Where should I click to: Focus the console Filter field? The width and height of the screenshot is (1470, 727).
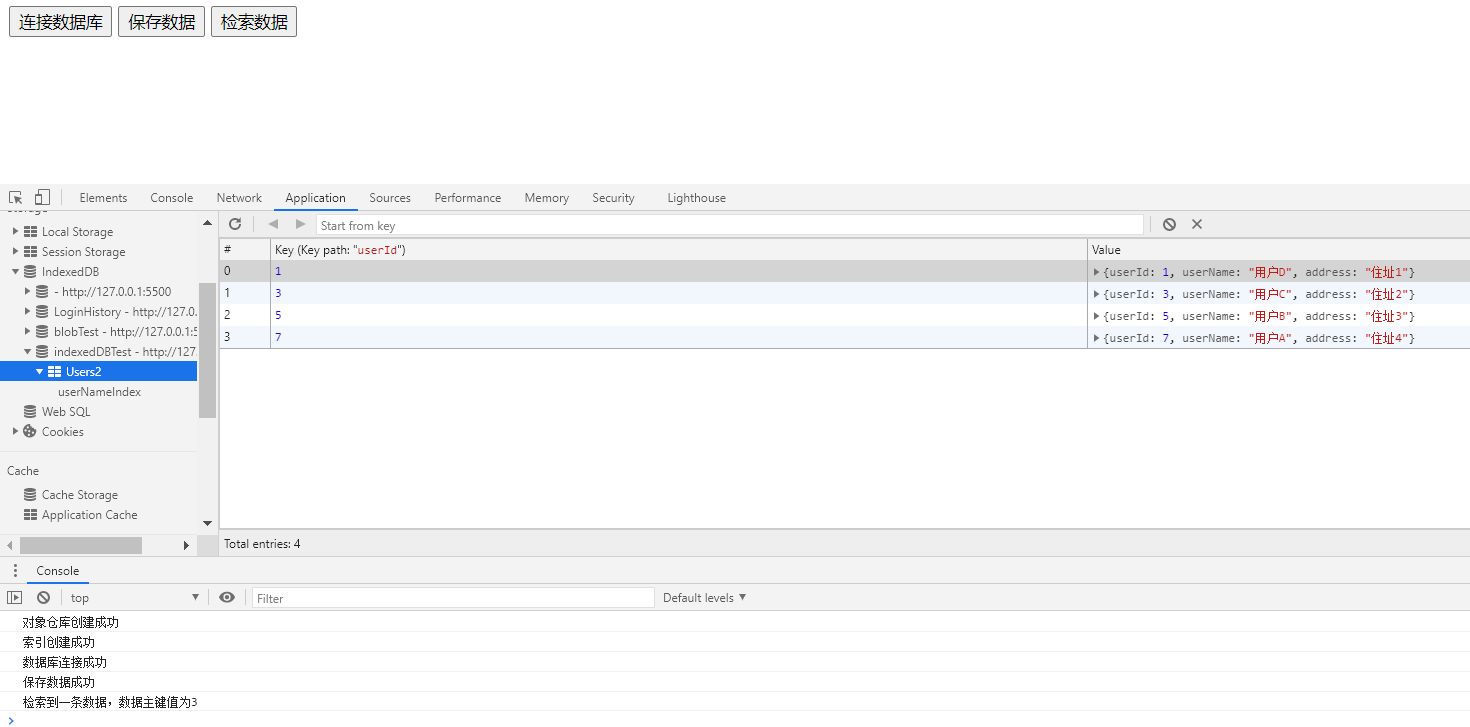(453, 598)
